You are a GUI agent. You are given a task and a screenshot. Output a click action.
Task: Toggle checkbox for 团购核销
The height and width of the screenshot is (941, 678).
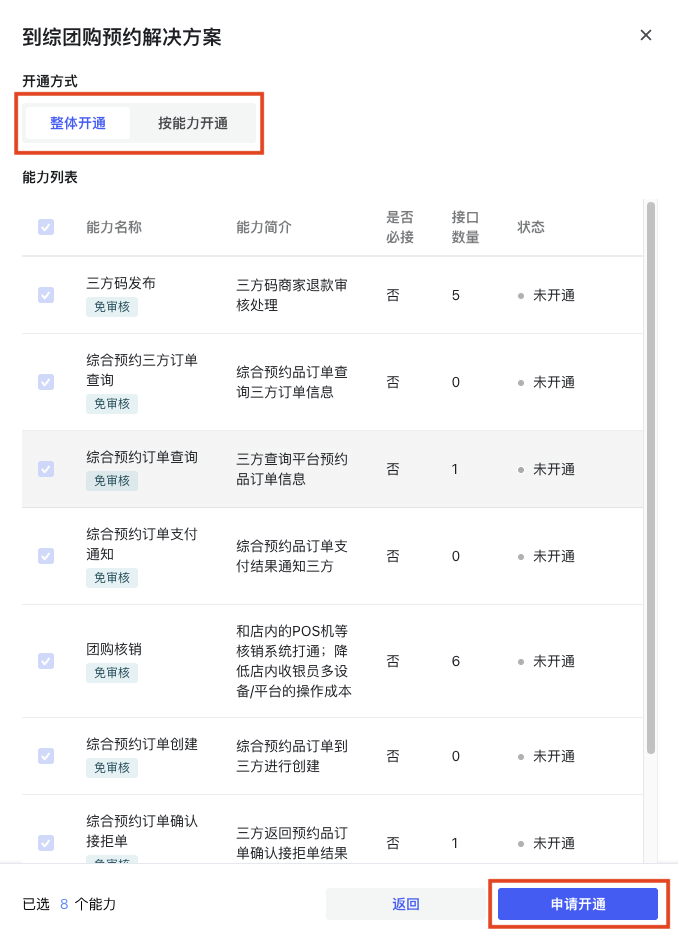(x=46, y=661)
